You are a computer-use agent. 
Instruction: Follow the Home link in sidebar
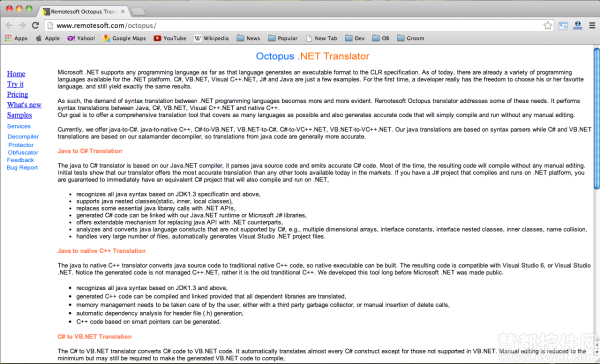(16, 74)
